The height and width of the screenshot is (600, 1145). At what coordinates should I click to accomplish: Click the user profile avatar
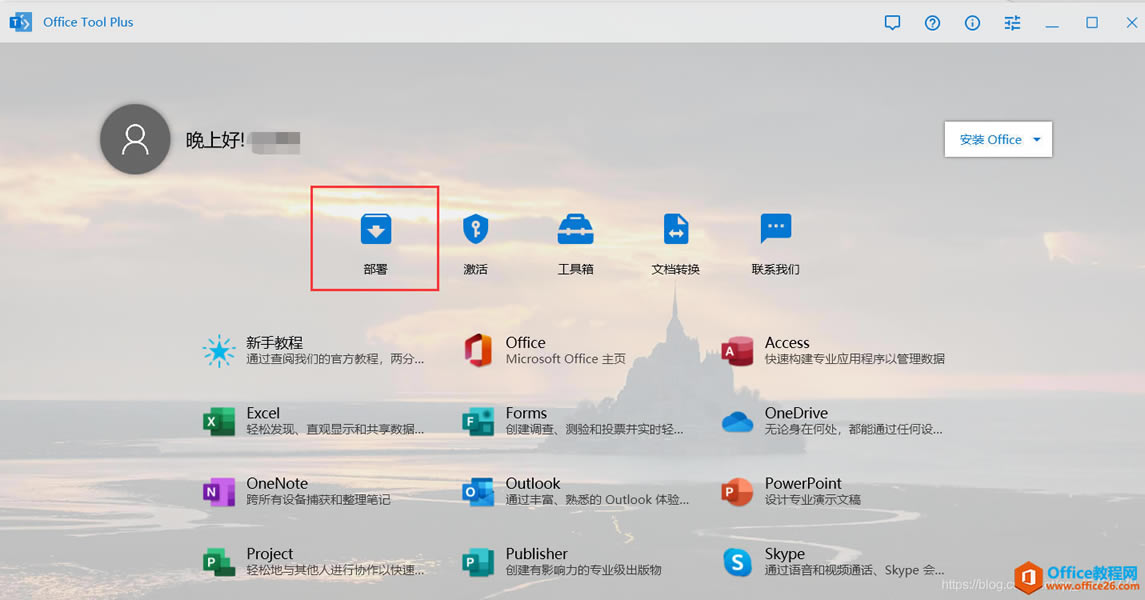click(135, 139)
